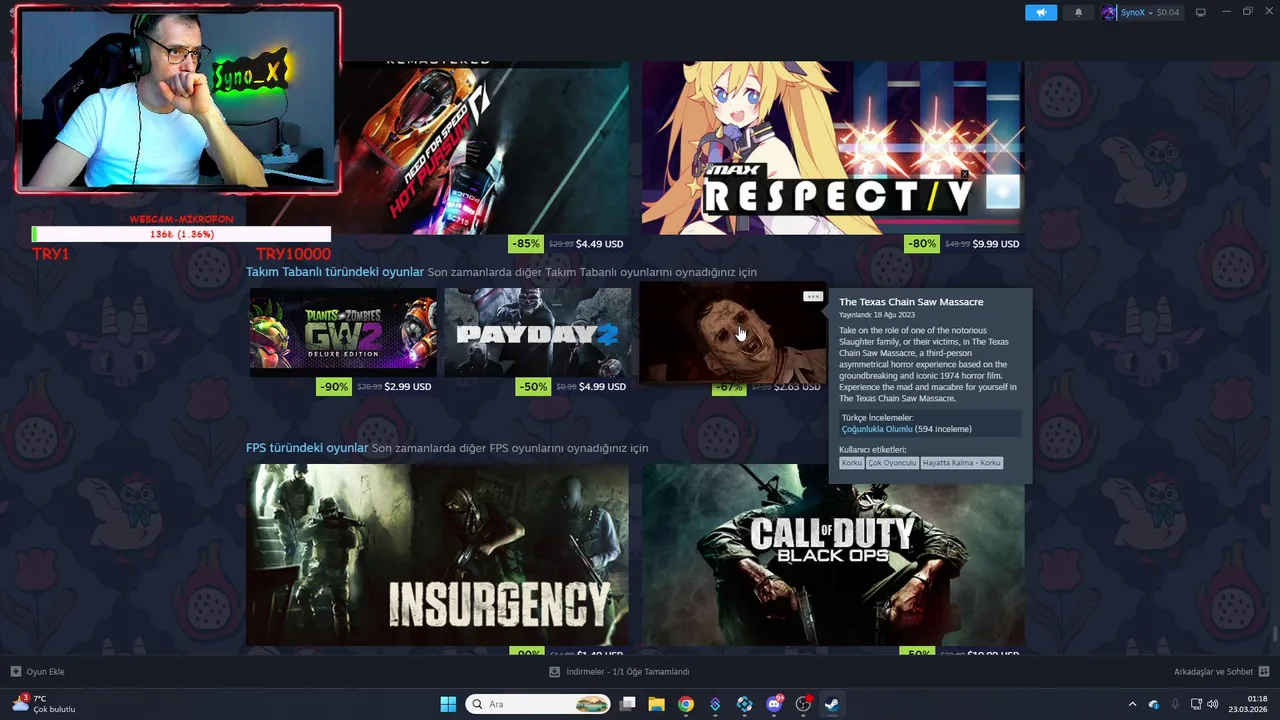This screenshot has width=1280, height=720.
Task: Show hidden system tray icons
Action: (1132, 704)
